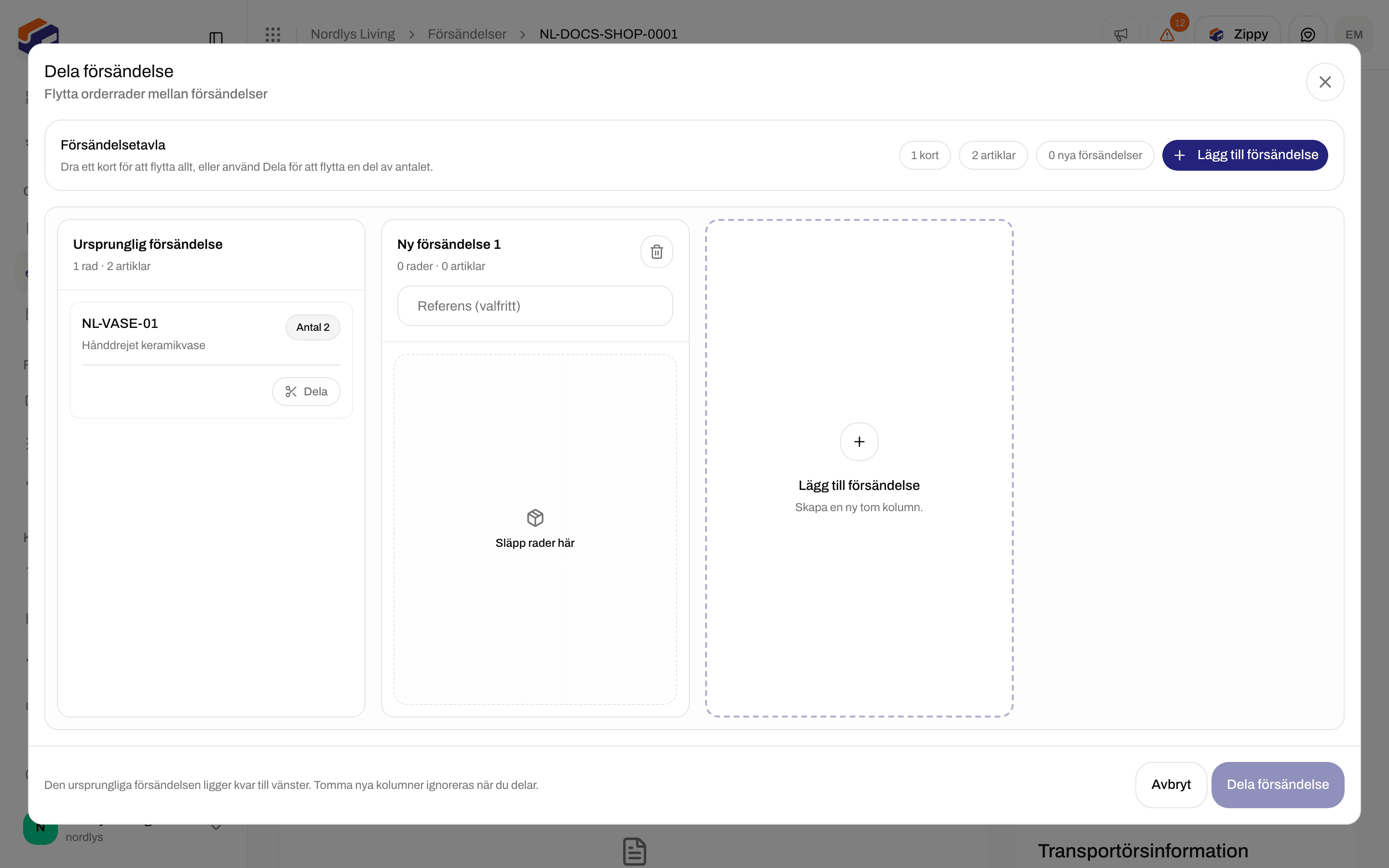The image size is (1389, 868).
Task: Open the Zippy assistant button
Action: [x=1238, y=34]
